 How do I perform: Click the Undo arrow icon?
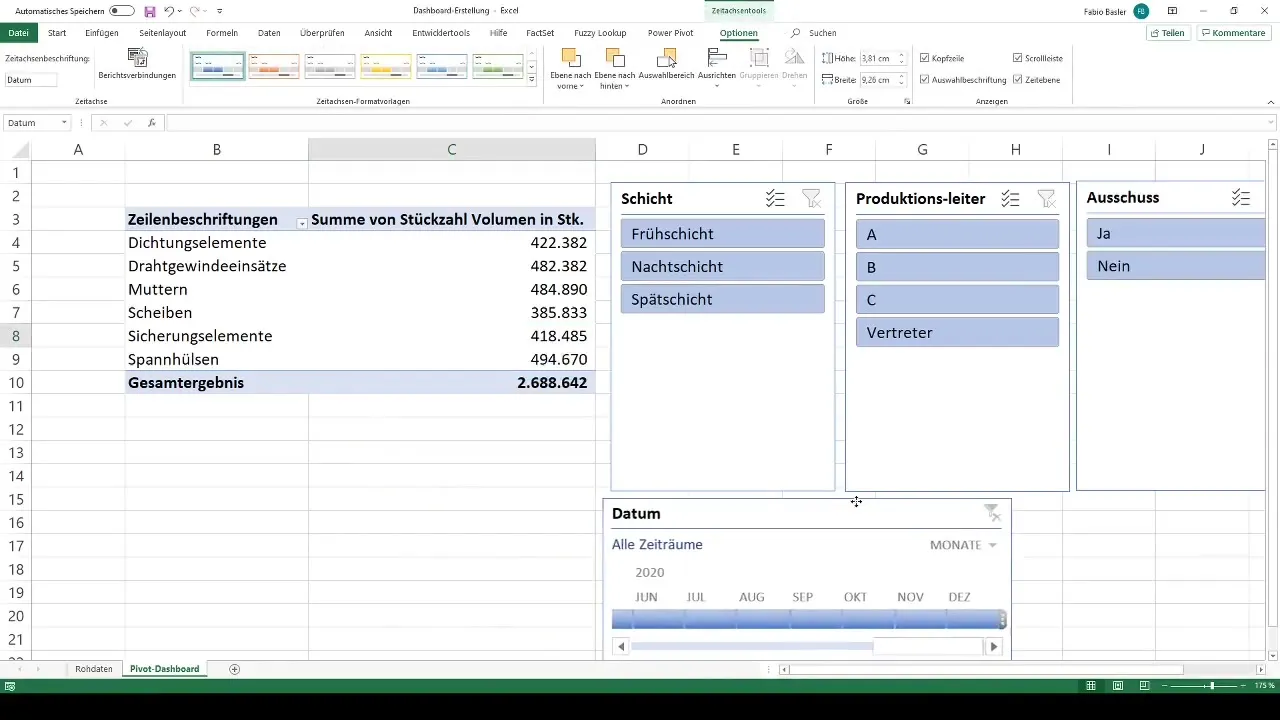[x=168, y=10]
